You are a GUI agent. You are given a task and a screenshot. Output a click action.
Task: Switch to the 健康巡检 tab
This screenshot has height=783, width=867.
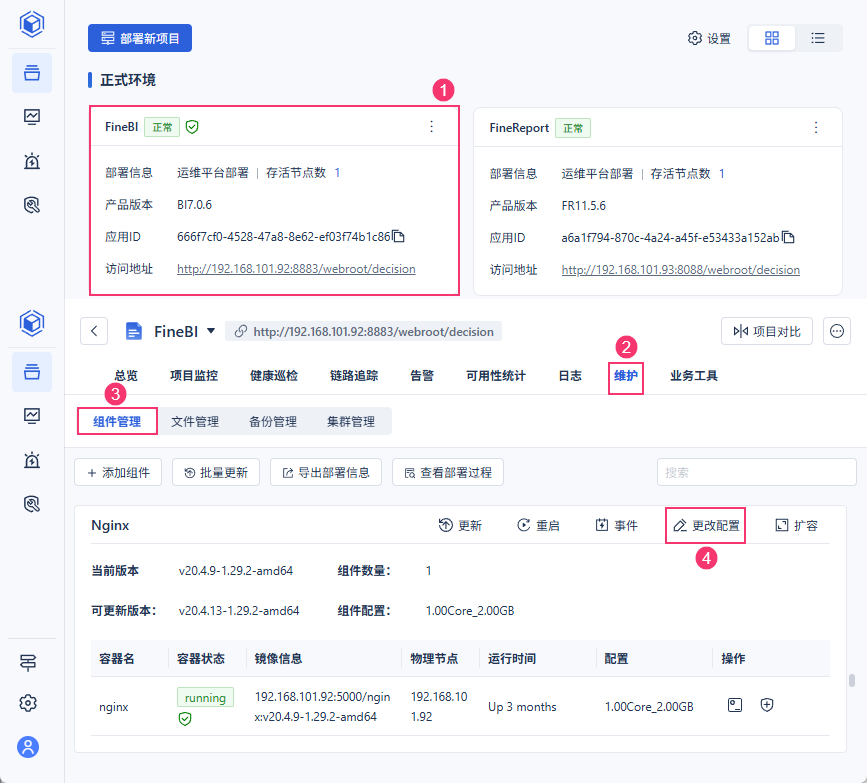pyautogui.click(x=274, y=376)
